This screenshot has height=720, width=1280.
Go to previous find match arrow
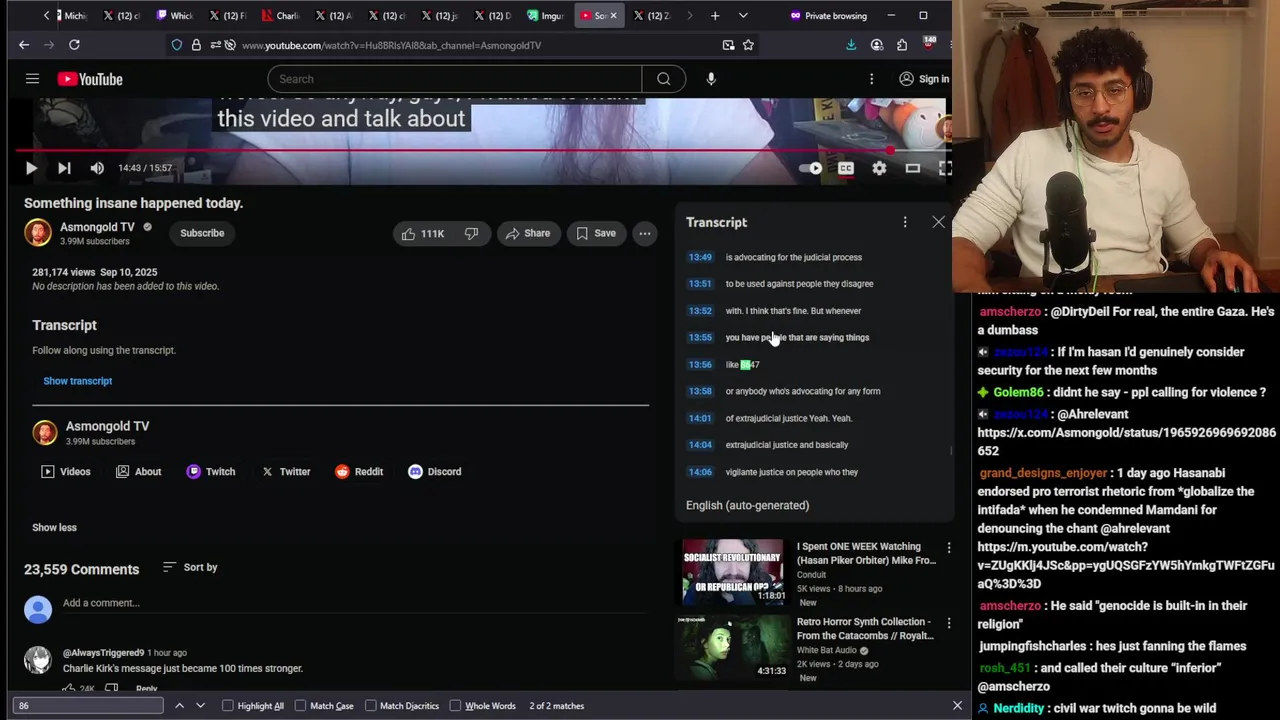coord(179,706)
